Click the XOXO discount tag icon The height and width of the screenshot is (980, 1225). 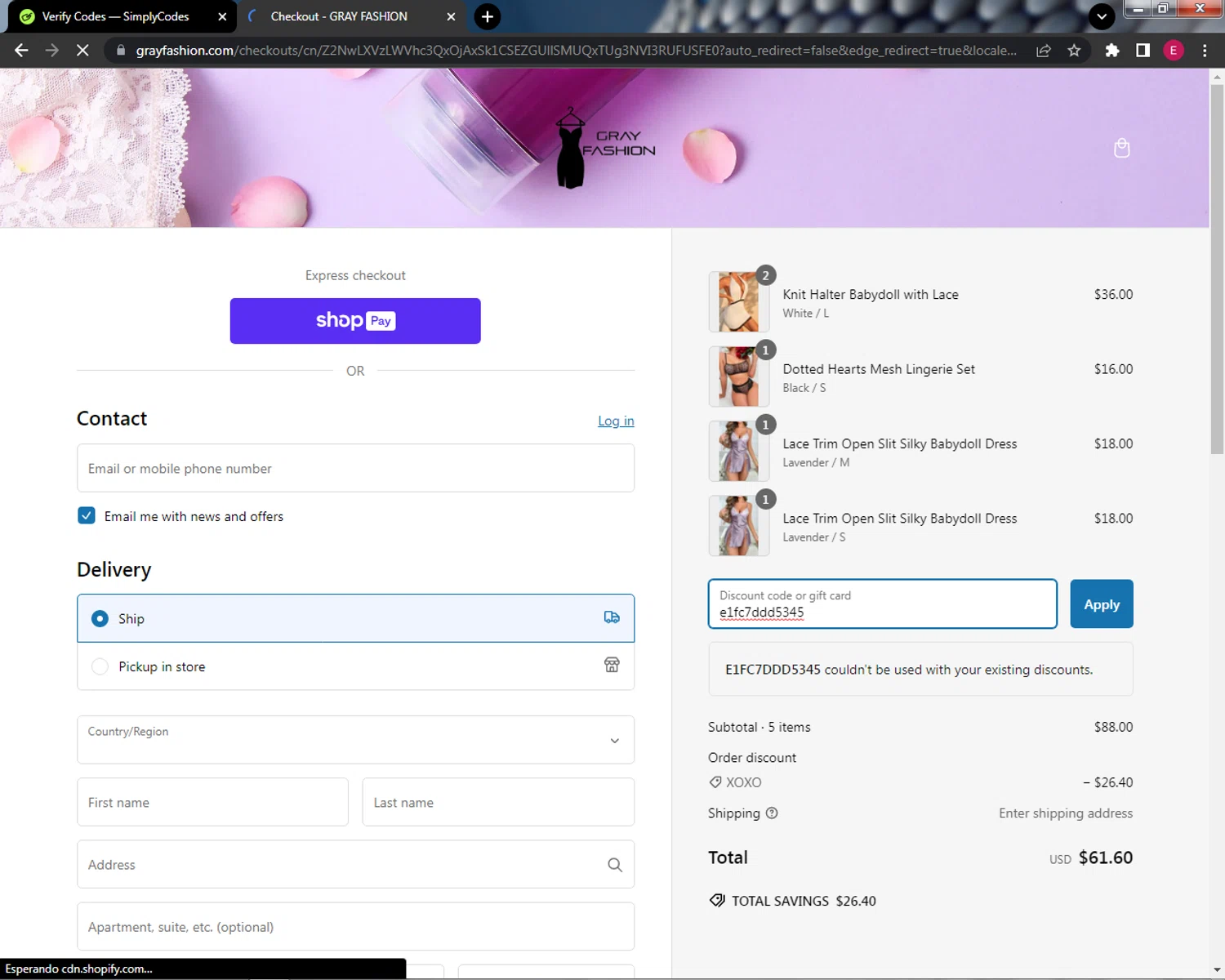[x=715, y=782]
